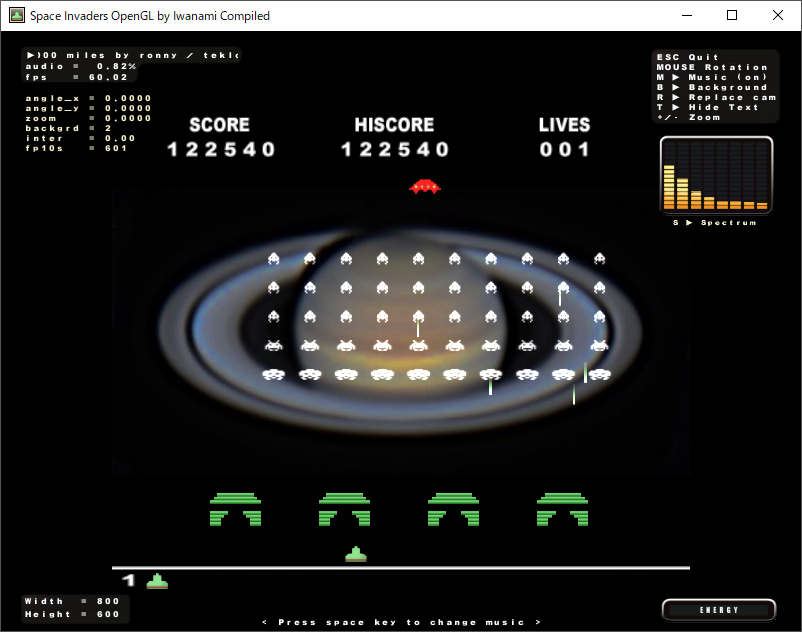The height and width of the screenshot is (632, 802).
Task: Maximize the Space Invaders OpenGL window
Action: click(732, 15)
